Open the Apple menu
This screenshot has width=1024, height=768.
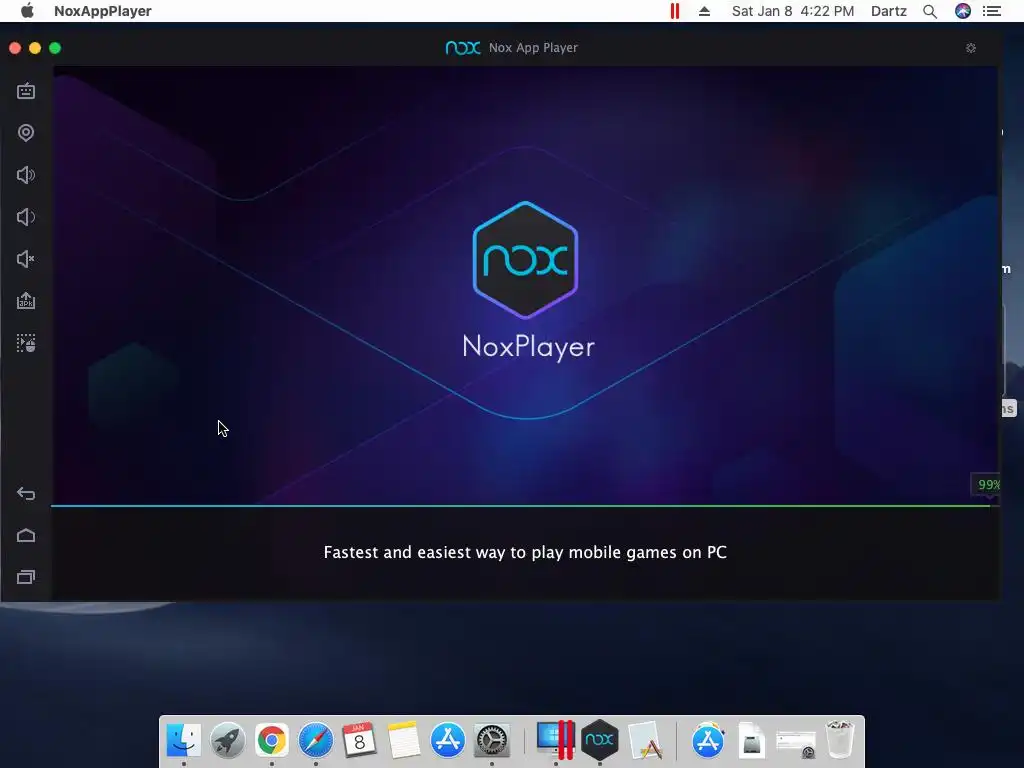pos(27,11)
